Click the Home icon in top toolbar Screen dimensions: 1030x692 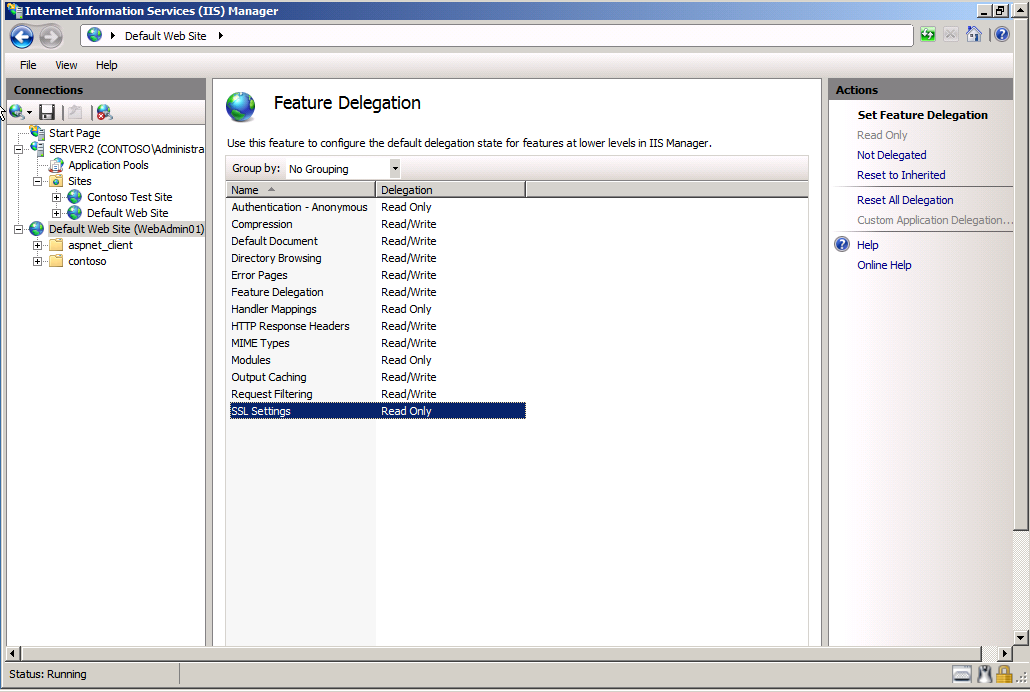click(x=974, y=34)
